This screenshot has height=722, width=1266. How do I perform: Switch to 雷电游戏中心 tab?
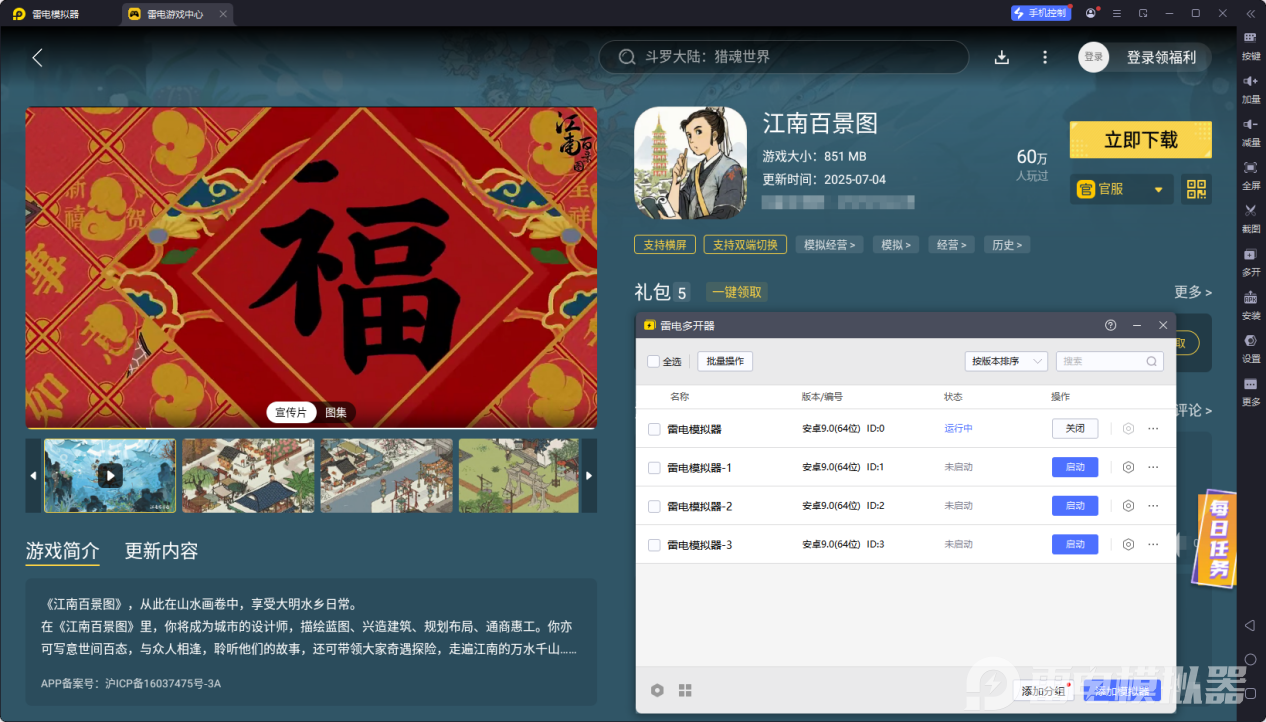(x=175, y=14)
